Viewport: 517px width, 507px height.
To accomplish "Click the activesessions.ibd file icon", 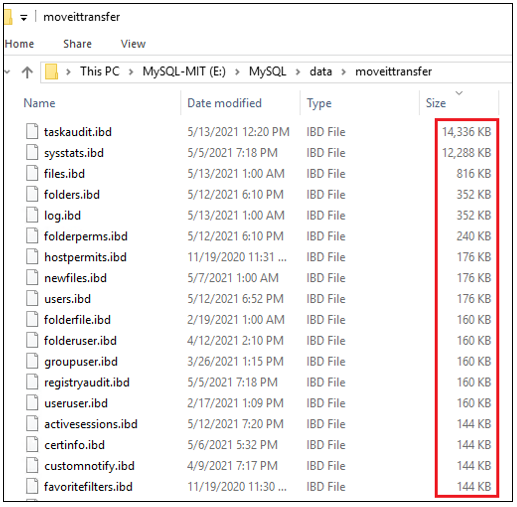I will (32, 424).
